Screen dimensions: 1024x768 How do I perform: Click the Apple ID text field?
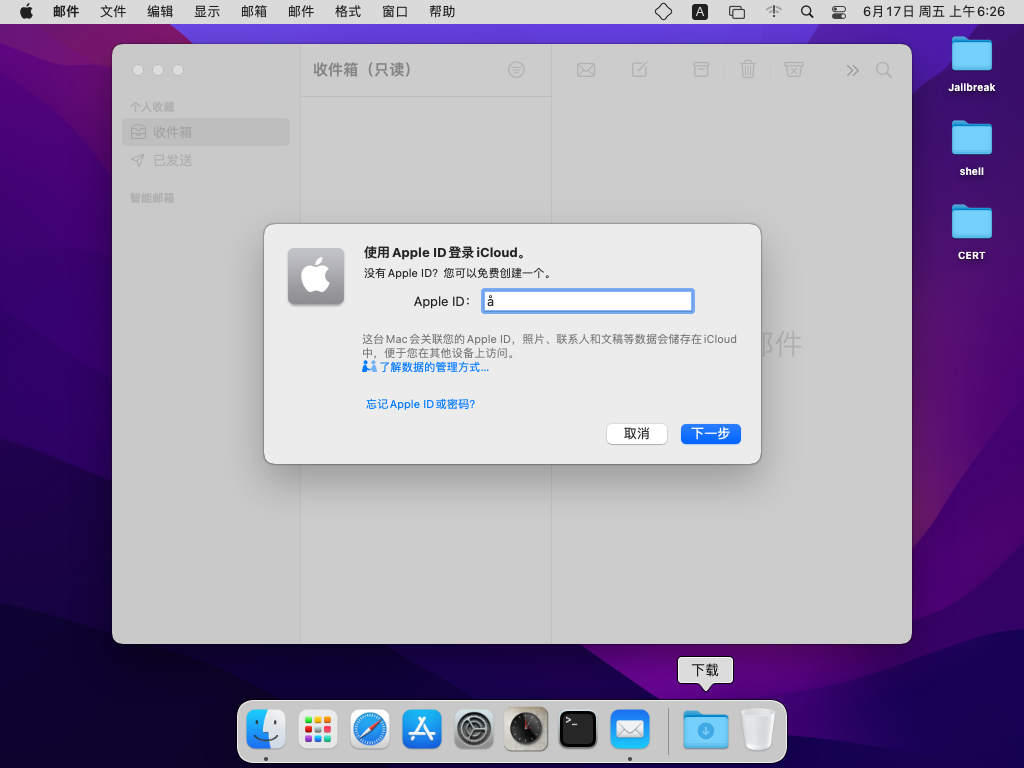(587, 301)
